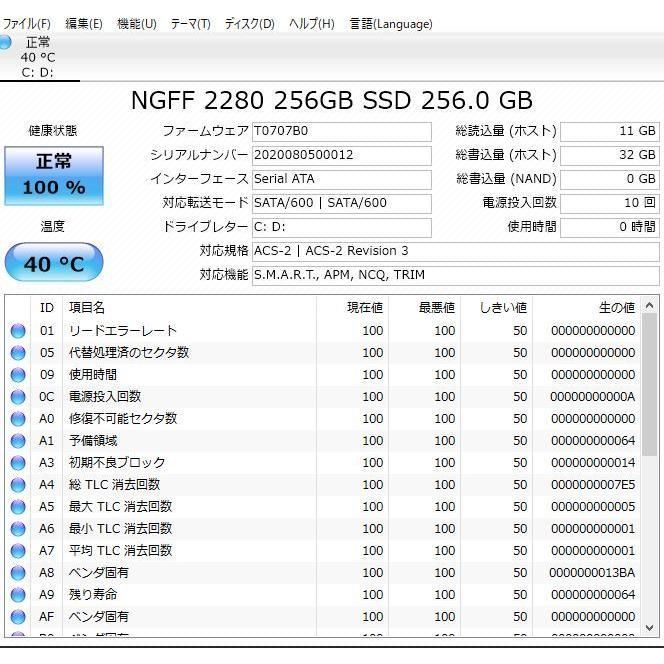Image resolution: width=664 pixels, height=664 pixels.
Task: Click the vertical scrollbar thumb of SMART list
Action: click(x=650, y=385)
